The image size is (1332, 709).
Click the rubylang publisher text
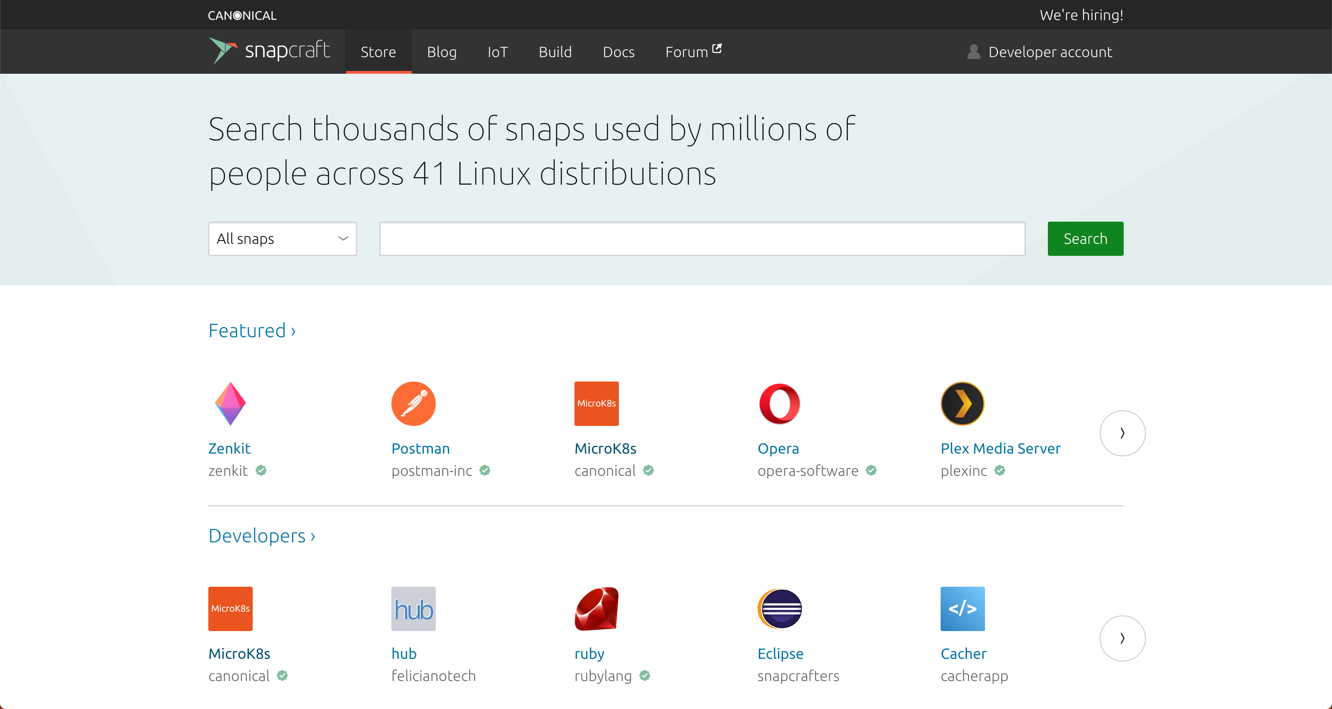point(603,676)
